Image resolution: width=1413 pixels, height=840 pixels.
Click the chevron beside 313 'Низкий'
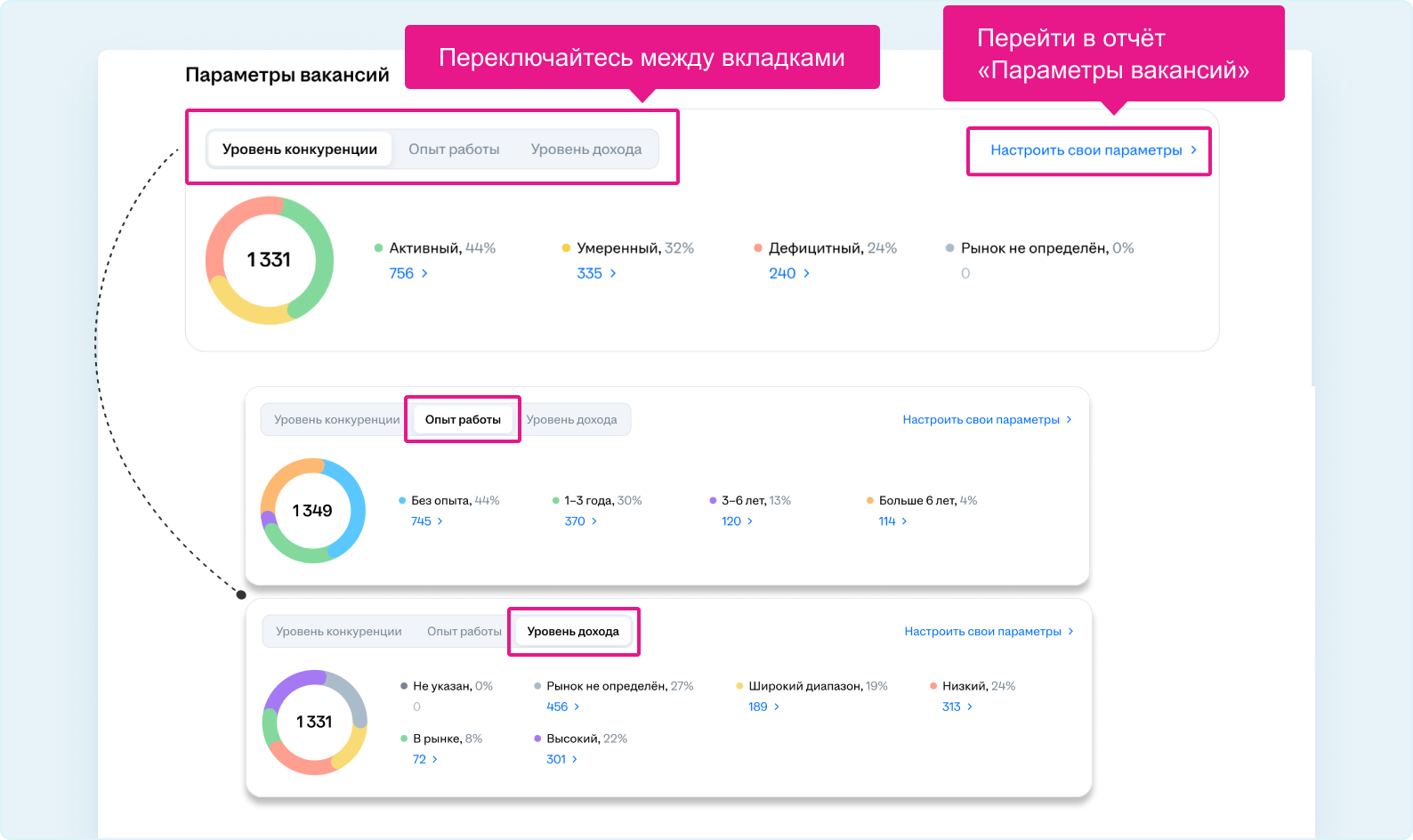point(970,707)
